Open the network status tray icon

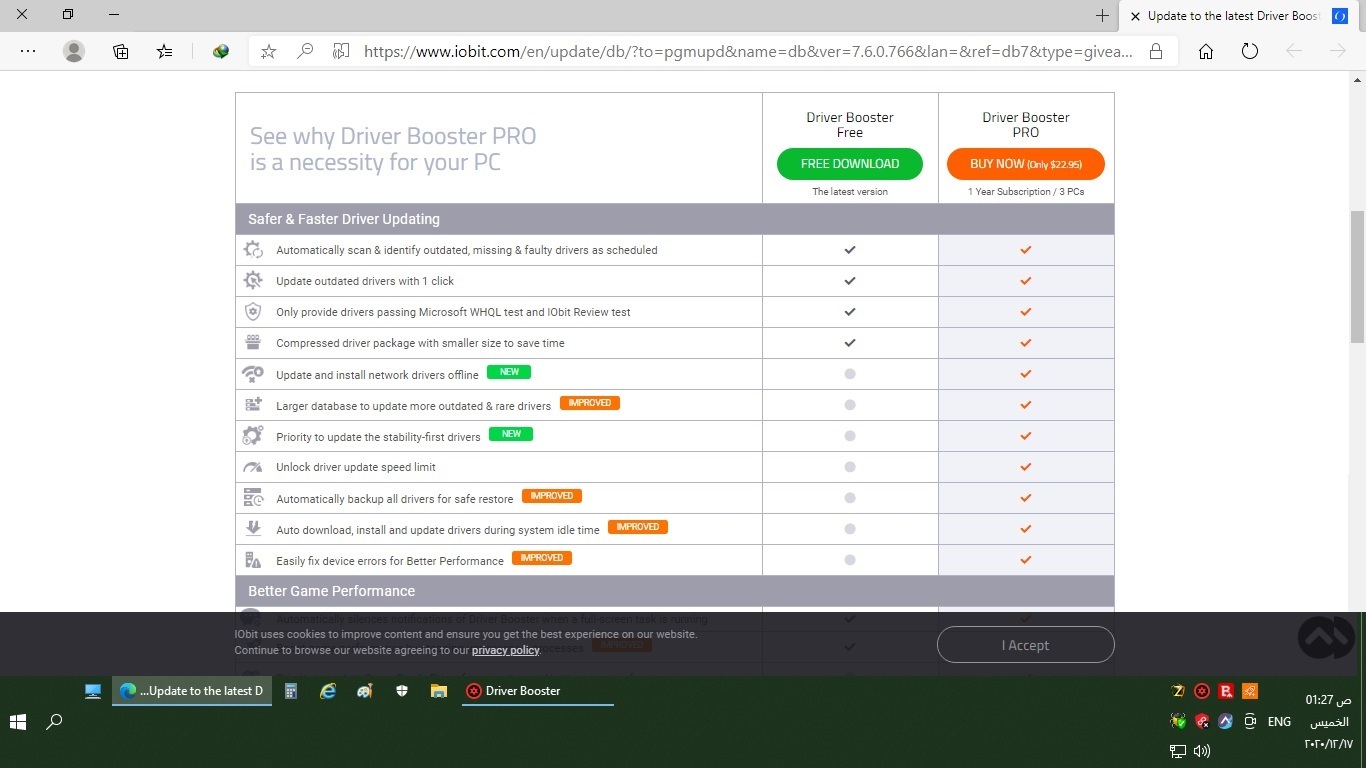pos(1178,751)
